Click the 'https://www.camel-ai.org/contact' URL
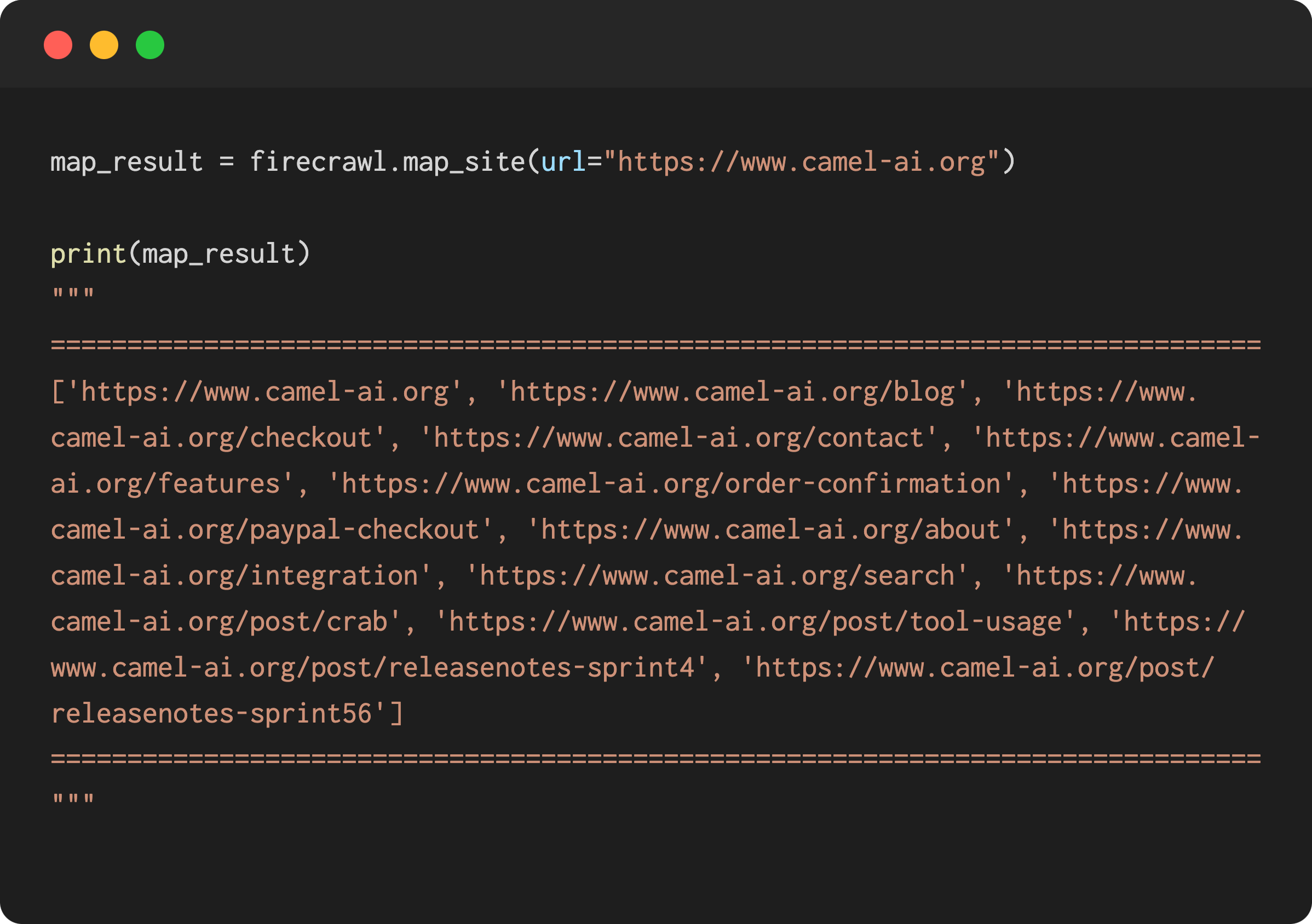The height and width of the screenshot is (924, 1312). tap(678, 438)
